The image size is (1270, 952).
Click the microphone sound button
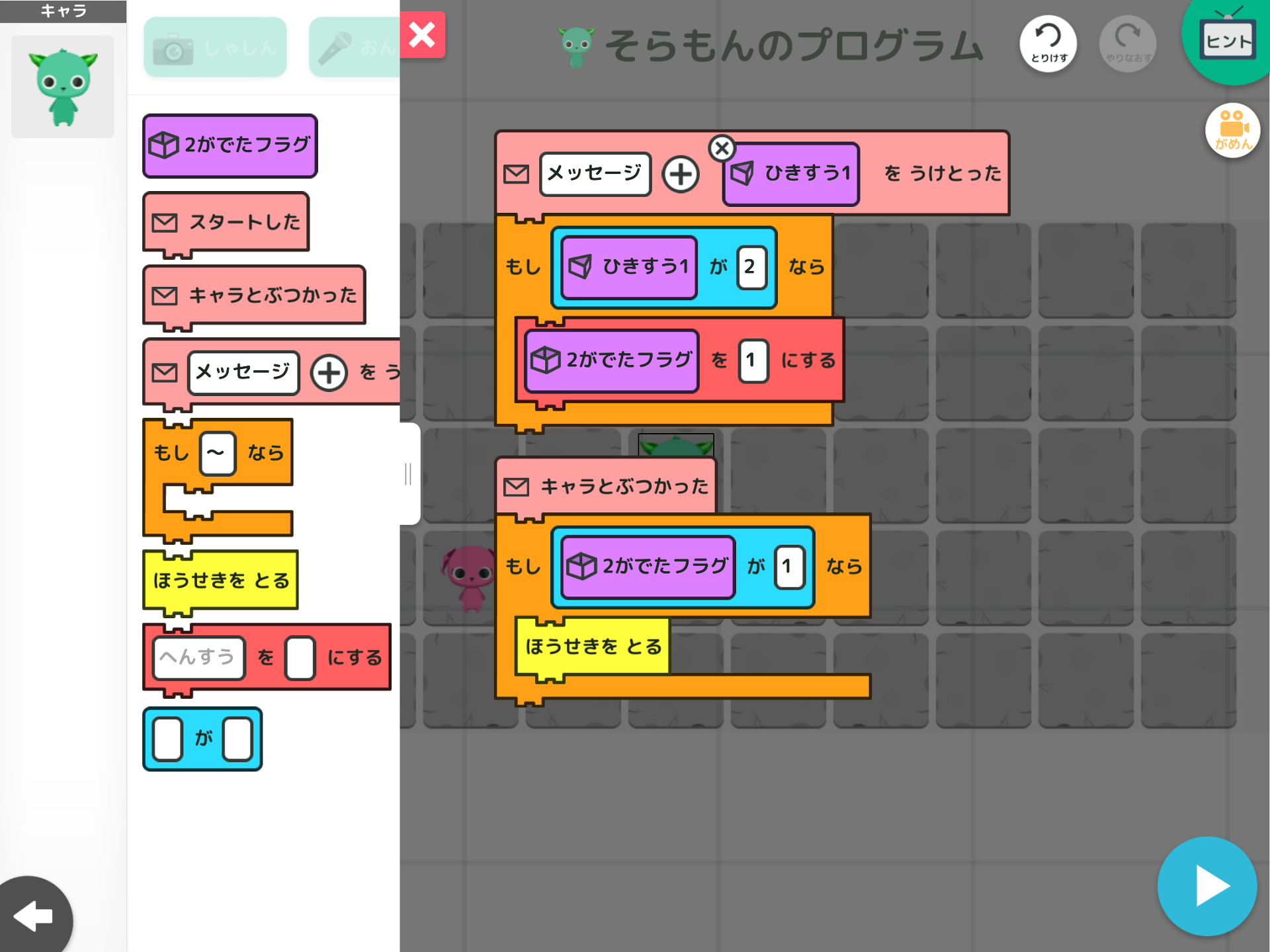[x=354, y=48]
